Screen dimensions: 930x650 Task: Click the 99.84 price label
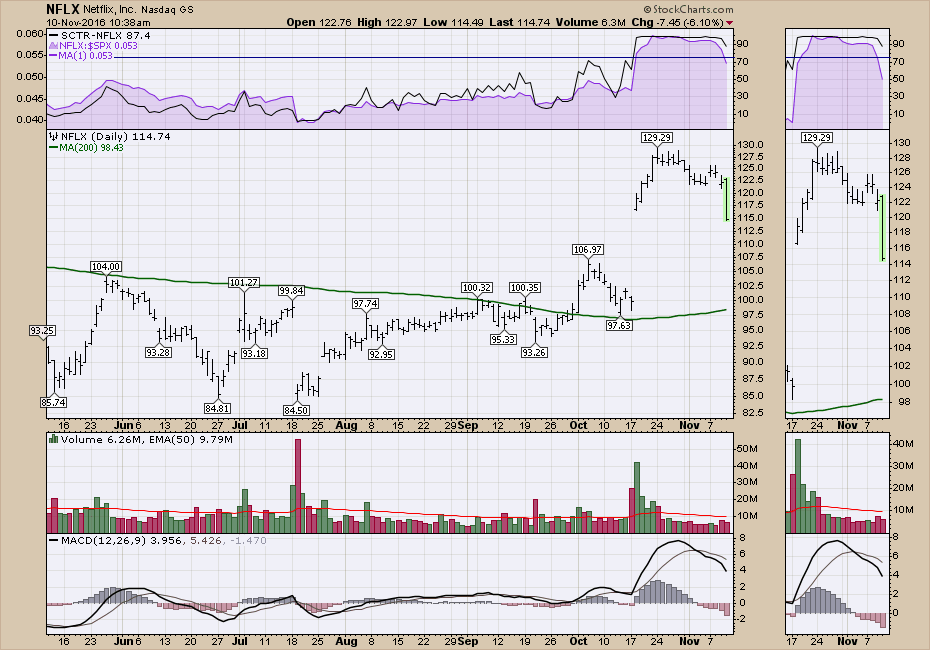[x=291, y=291]
